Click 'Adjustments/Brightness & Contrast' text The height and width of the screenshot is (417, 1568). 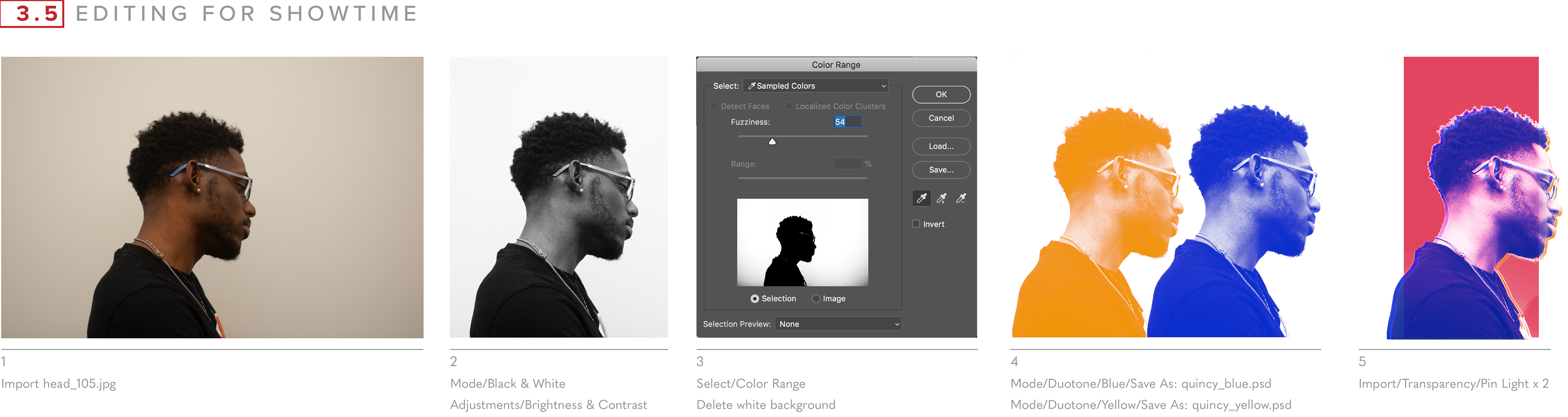(548, 405)
